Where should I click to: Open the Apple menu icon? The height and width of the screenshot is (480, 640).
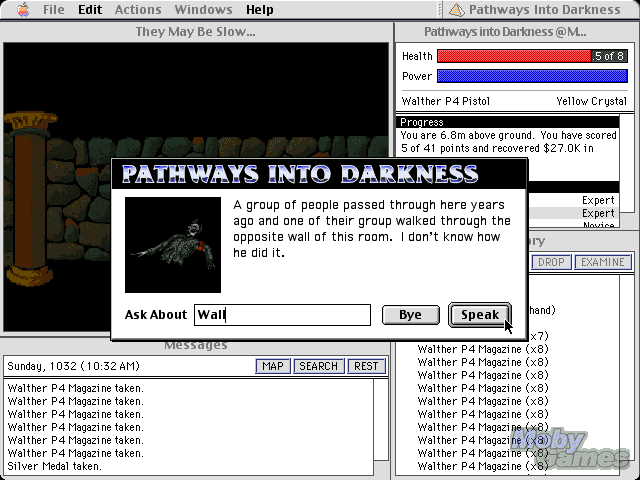coord(23,9)
